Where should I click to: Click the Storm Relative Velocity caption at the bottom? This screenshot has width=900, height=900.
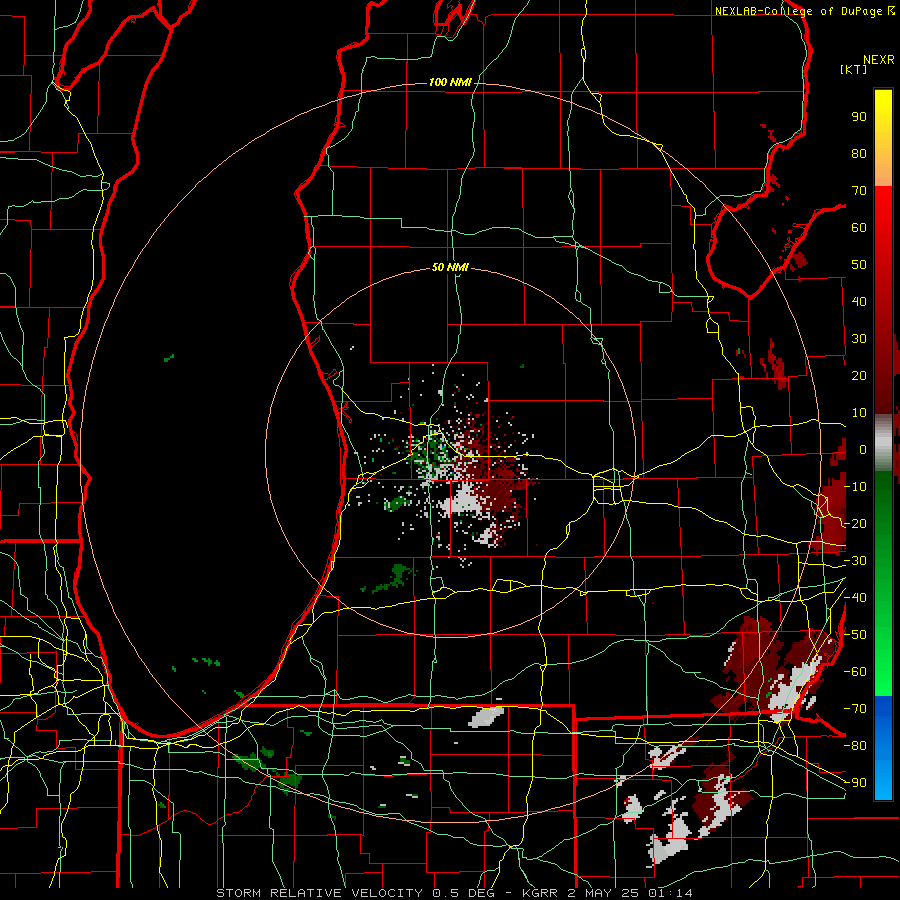454,893
